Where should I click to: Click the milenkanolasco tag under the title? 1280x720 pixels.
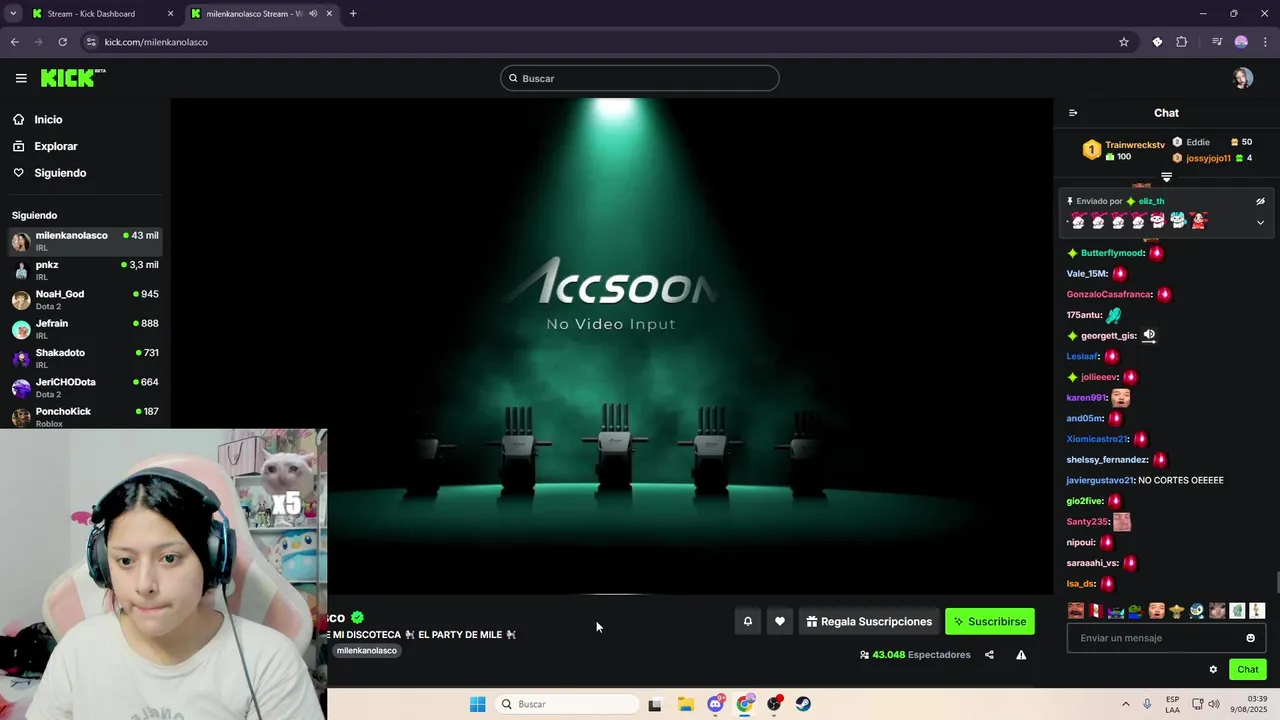[x=367, y=650]
